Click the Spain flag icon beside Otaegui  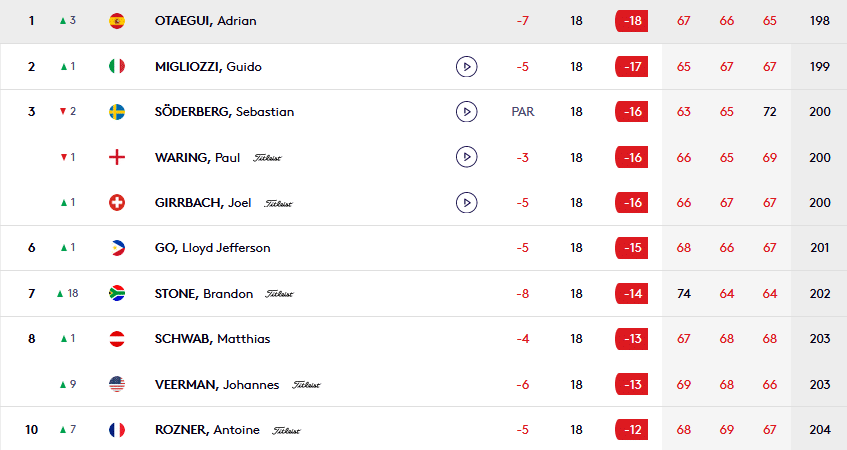(117, 21)
